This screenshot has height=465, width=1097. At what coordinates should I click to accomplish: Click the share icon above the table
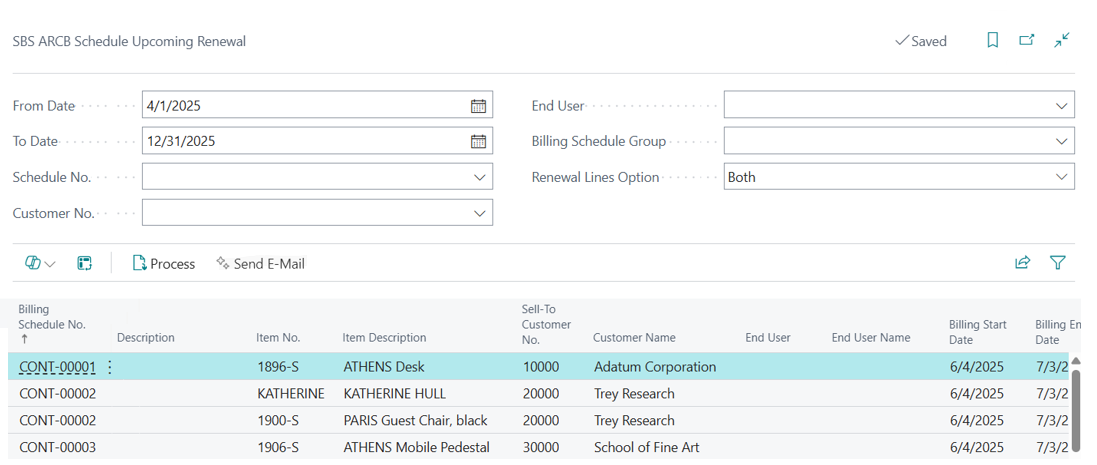(x=1022, y=263)
